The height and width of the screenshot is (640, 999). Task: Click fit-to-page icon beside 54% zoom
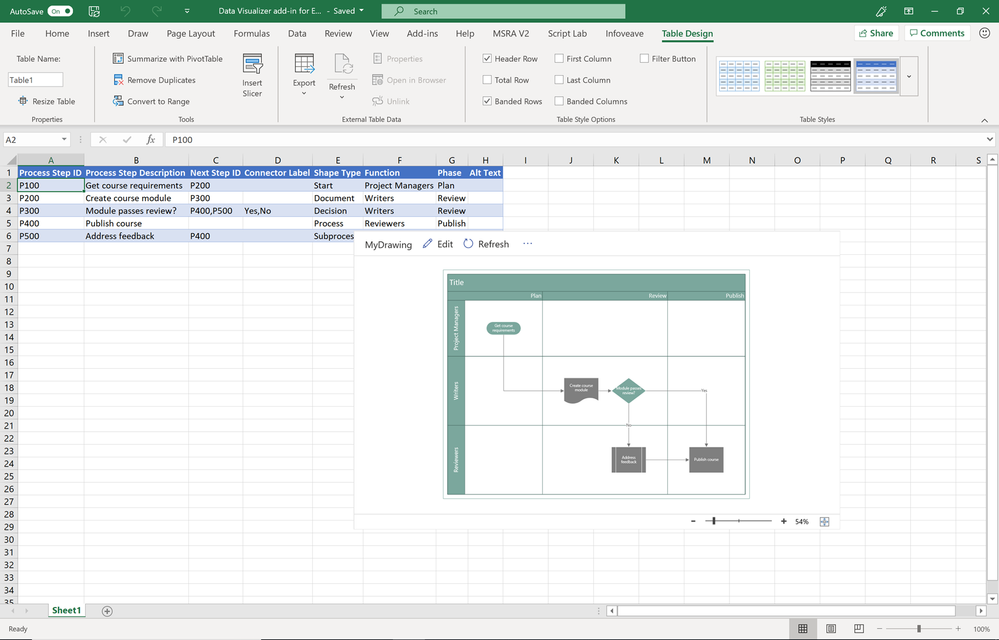pyautogui.click(x=824, y=522)
